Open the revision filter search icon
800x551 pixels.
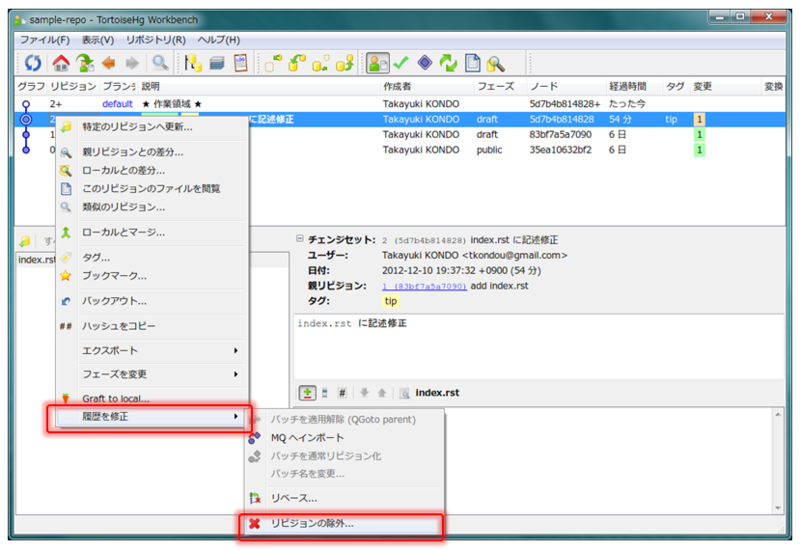pyautogui.click(x=160, y=63)
